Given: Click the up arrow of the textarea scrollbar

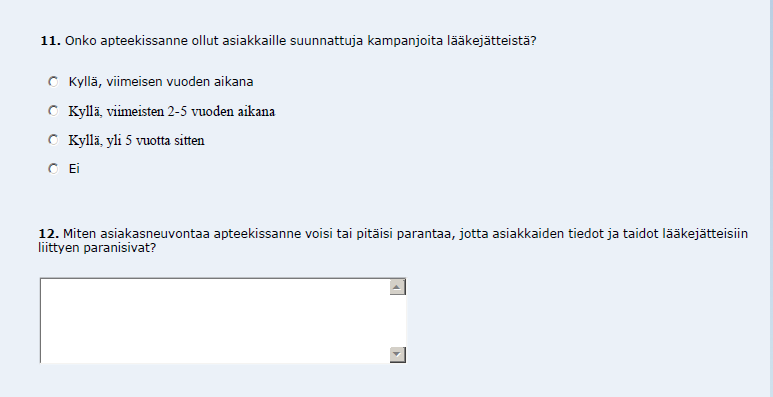Looking at the screenshot, I should (397, 287).
